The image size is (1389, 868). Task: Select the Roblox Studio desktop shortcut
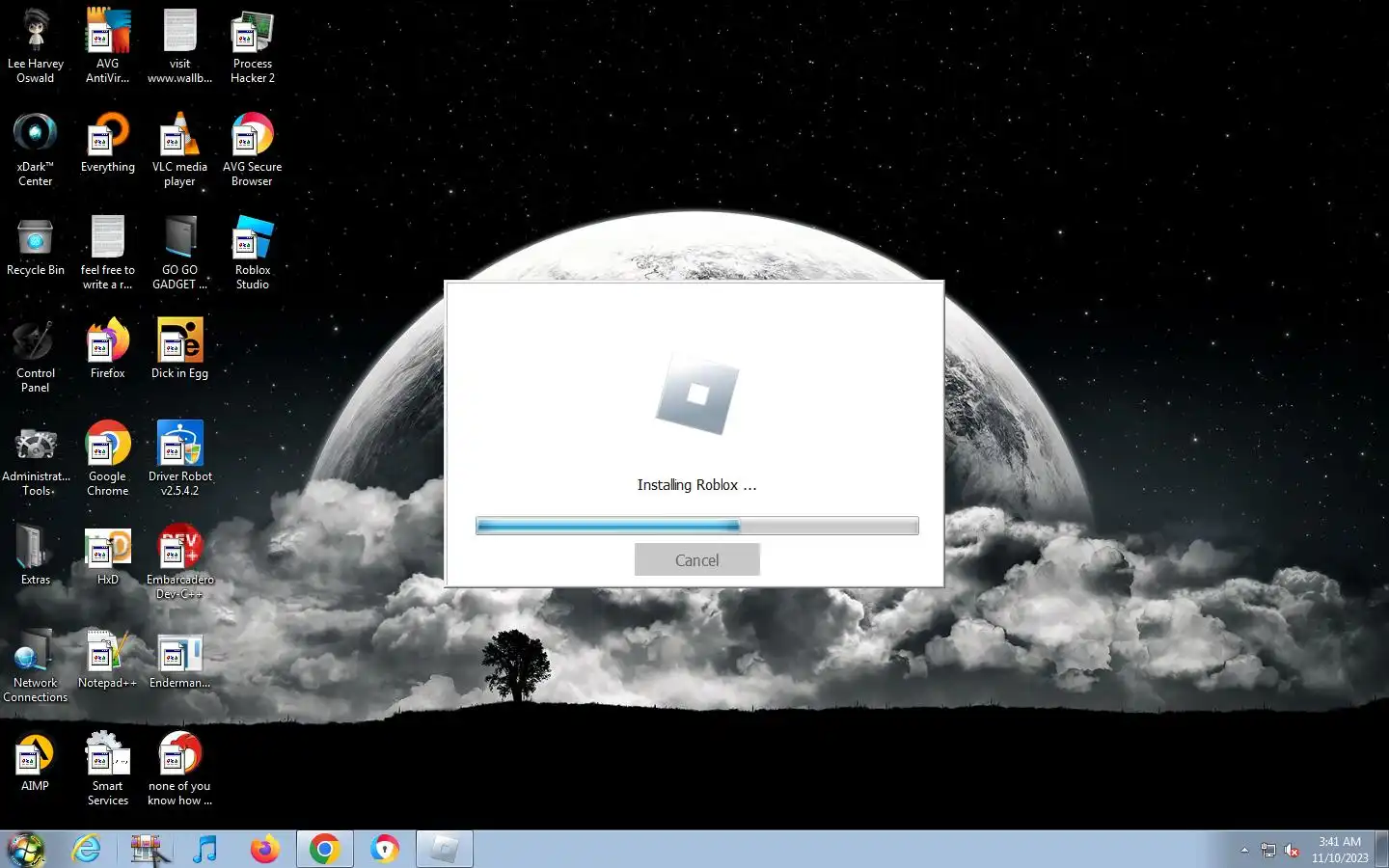253,252
